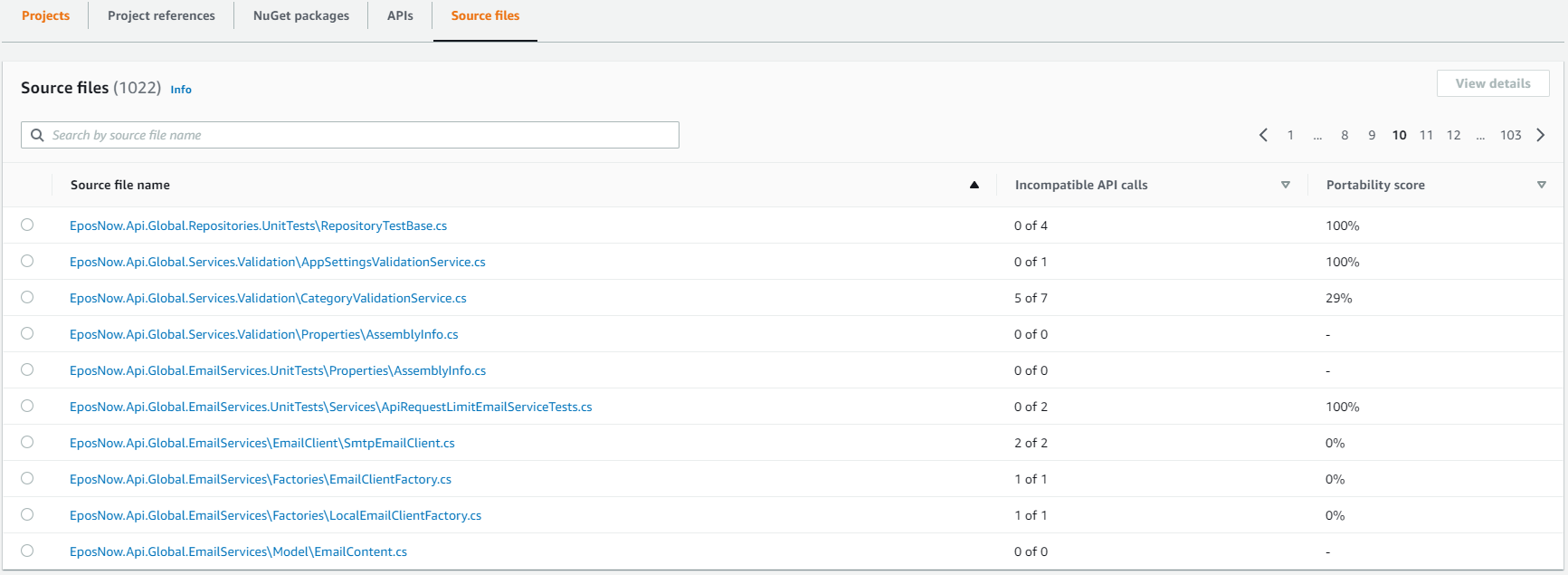Select radio for AppSettingsValidationService.cs row
Viewport: 1568px width, 575px height.
coord(27,261)
